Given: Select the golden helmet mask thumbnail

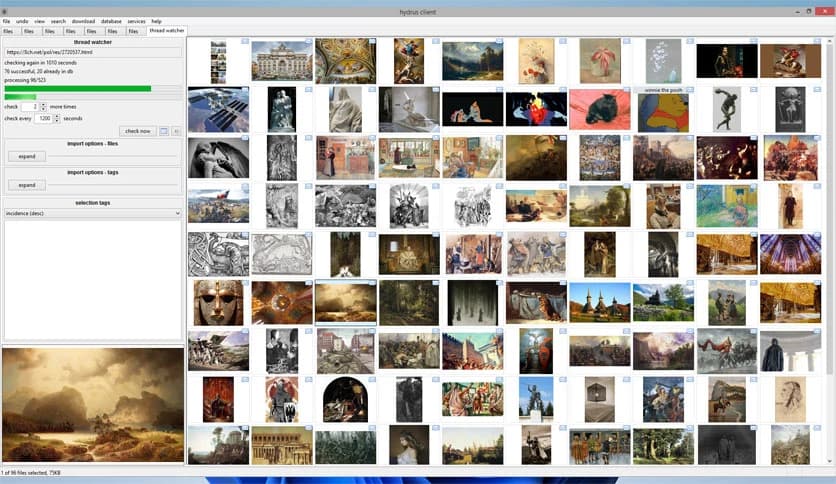Looking at the screenshot, I should [x=218, y=303].
